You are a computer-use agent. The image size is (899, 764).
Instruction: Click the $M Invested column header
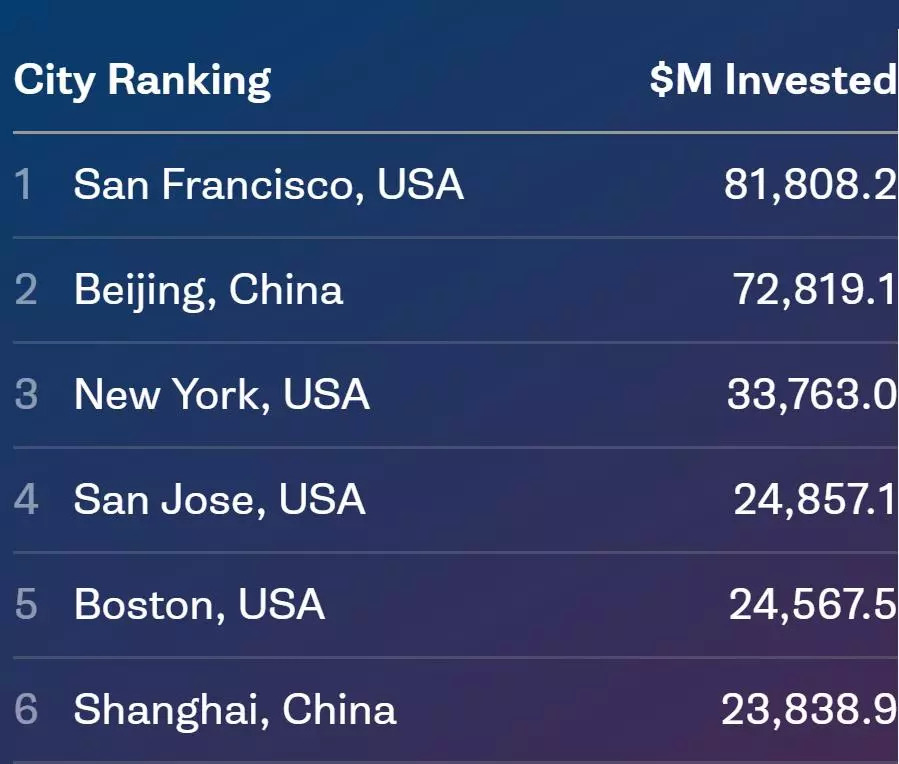[x=773, y=80]
